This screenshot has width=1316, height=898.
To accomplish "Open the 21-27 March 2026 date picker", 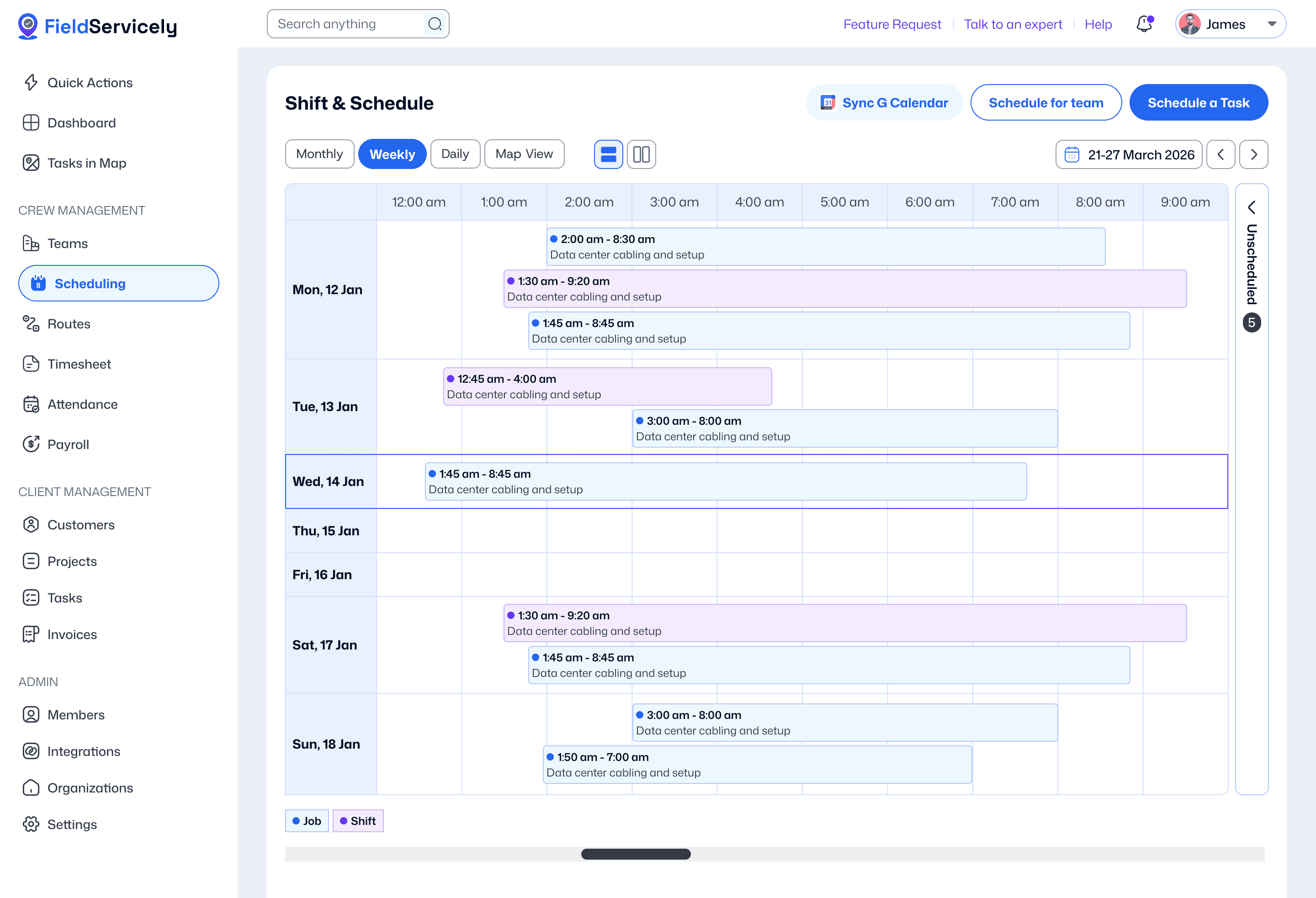I will pyautogui.click(x=1129, y=154).
